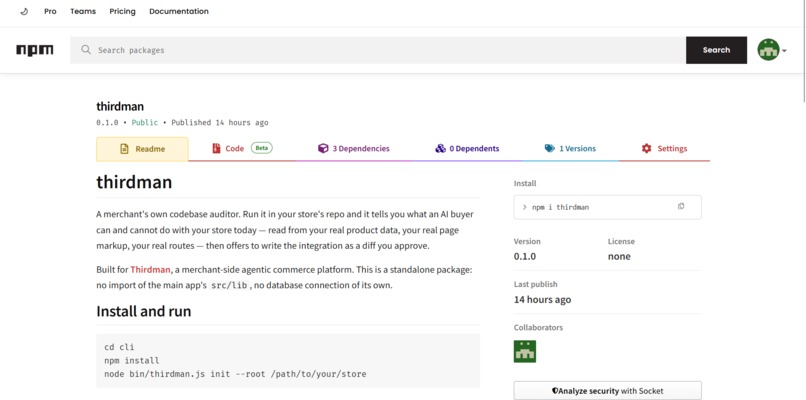Image resolution: width=806 pixels, height=400 pixels.
Task: Click the Beta badge on Code tab
Action: 262,148
